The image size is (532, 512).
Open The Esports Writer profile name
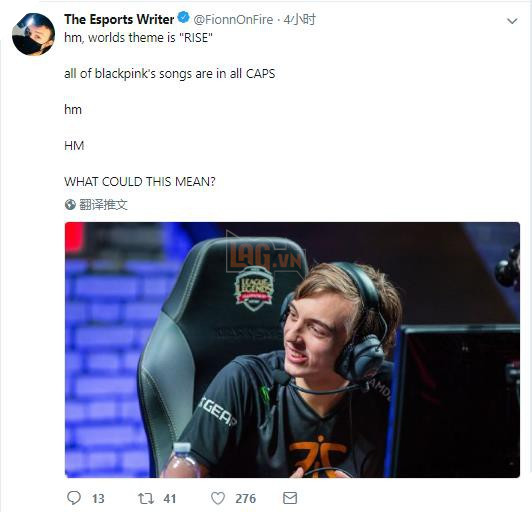tap(119, 19)
